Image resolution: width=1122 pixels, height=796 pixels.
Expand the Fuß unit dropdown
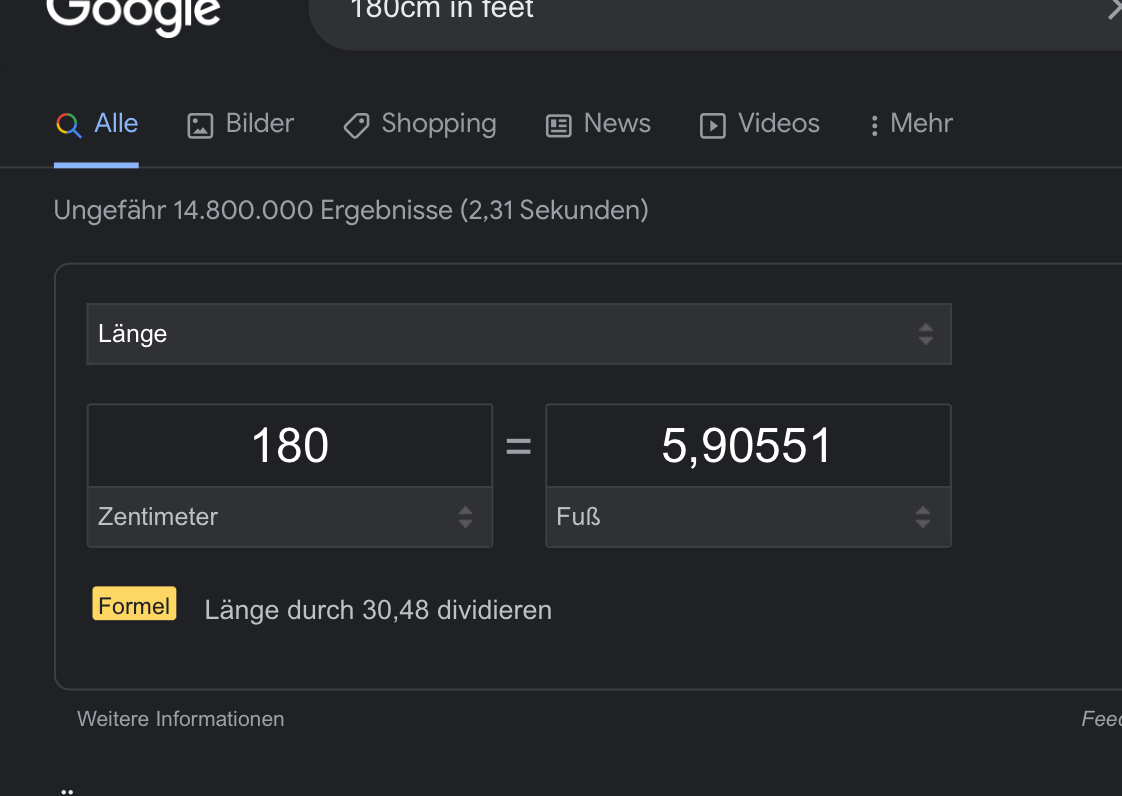pyautogui.click(x=748, y=517)
